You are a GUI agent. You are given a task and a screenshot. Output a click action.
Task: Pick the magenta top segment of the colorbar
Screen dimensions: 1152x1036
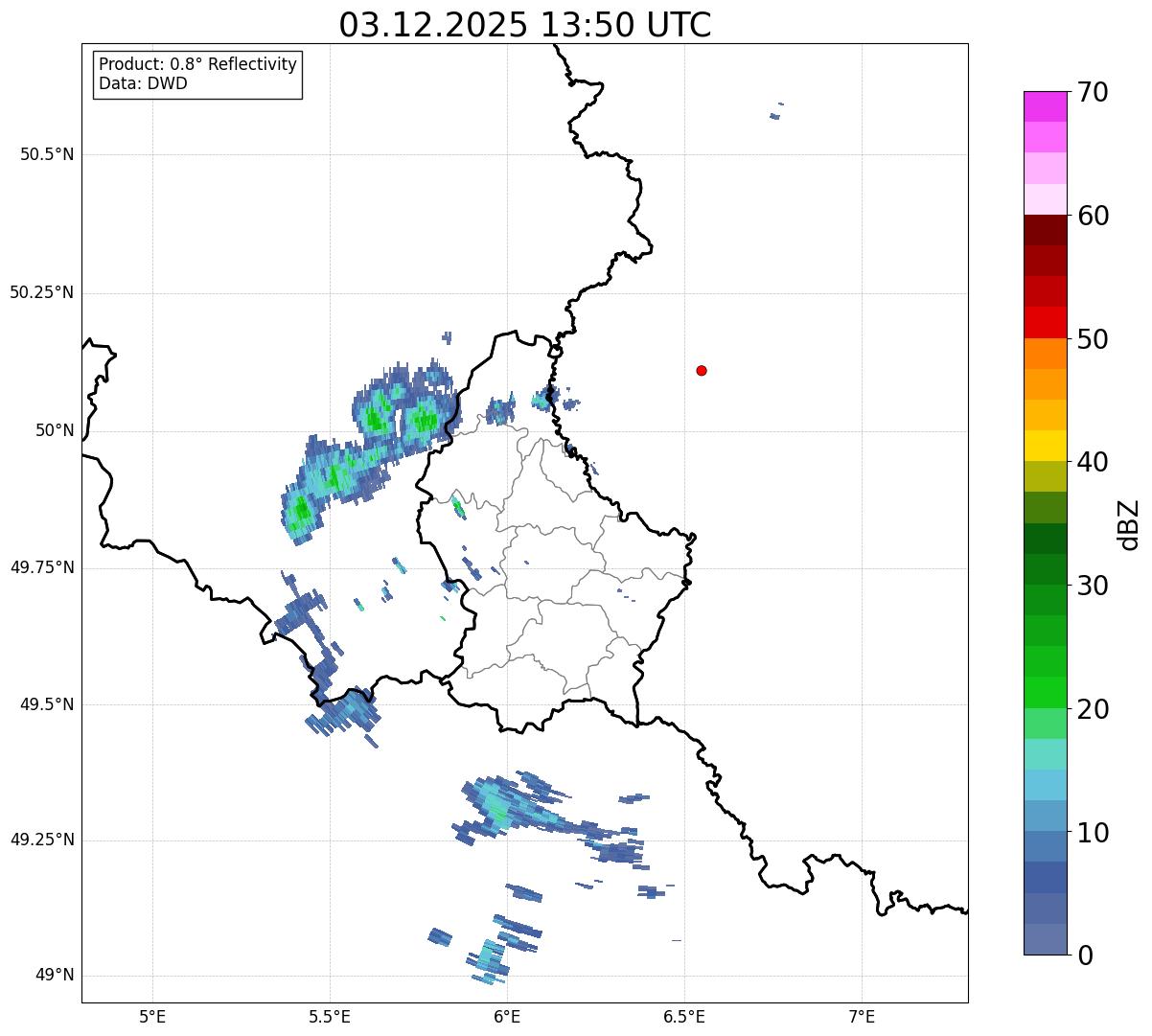[x=1045, y=106]
